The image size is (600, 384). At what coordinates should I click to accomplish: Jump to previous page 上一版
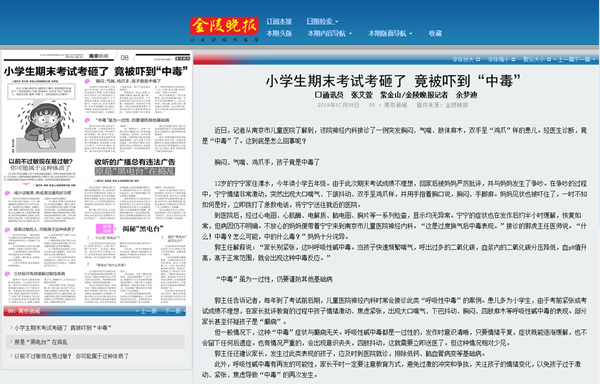tap(148, 311)
